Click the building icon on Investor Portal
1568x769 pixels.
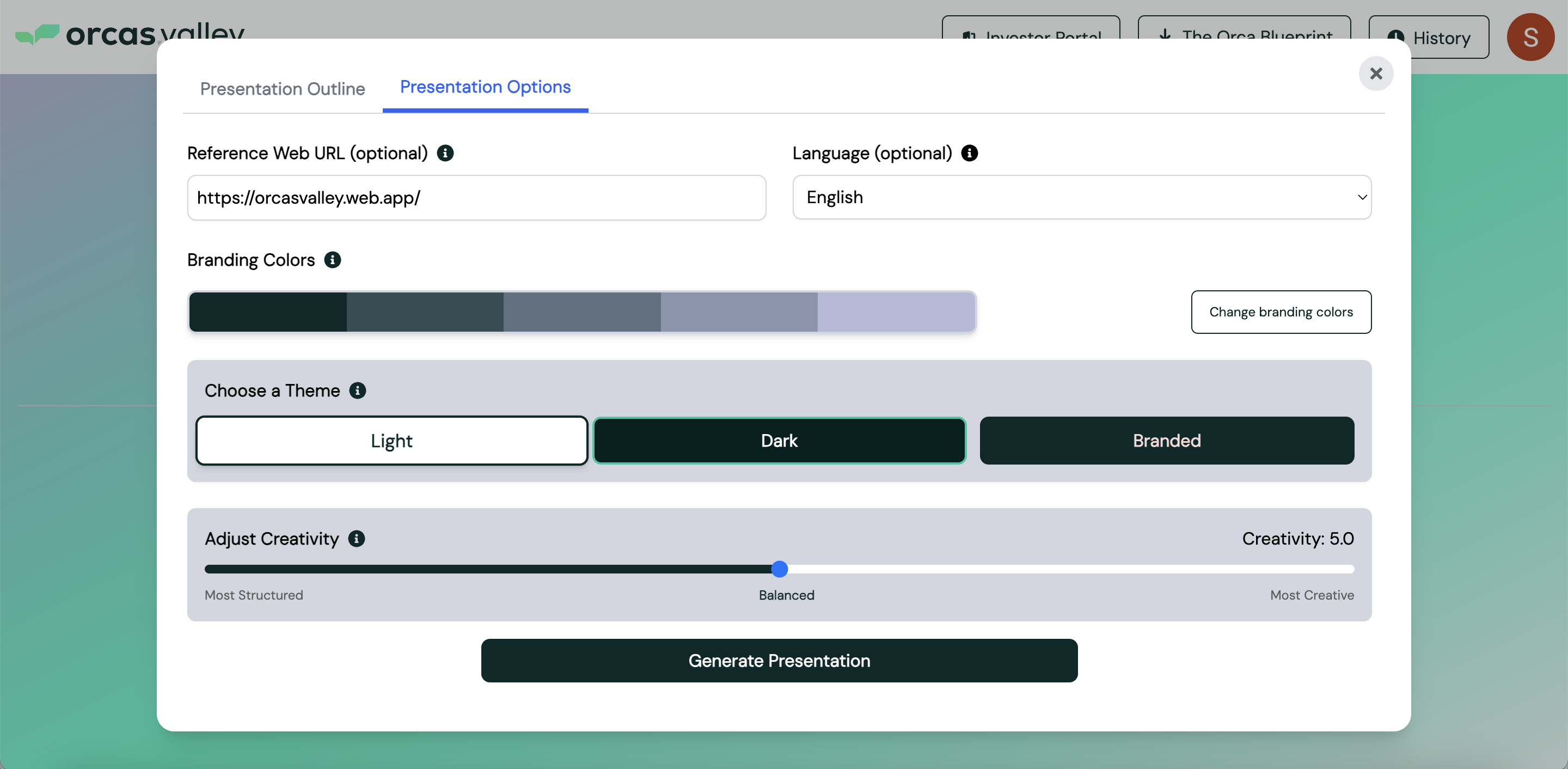(x=970, y=36)
